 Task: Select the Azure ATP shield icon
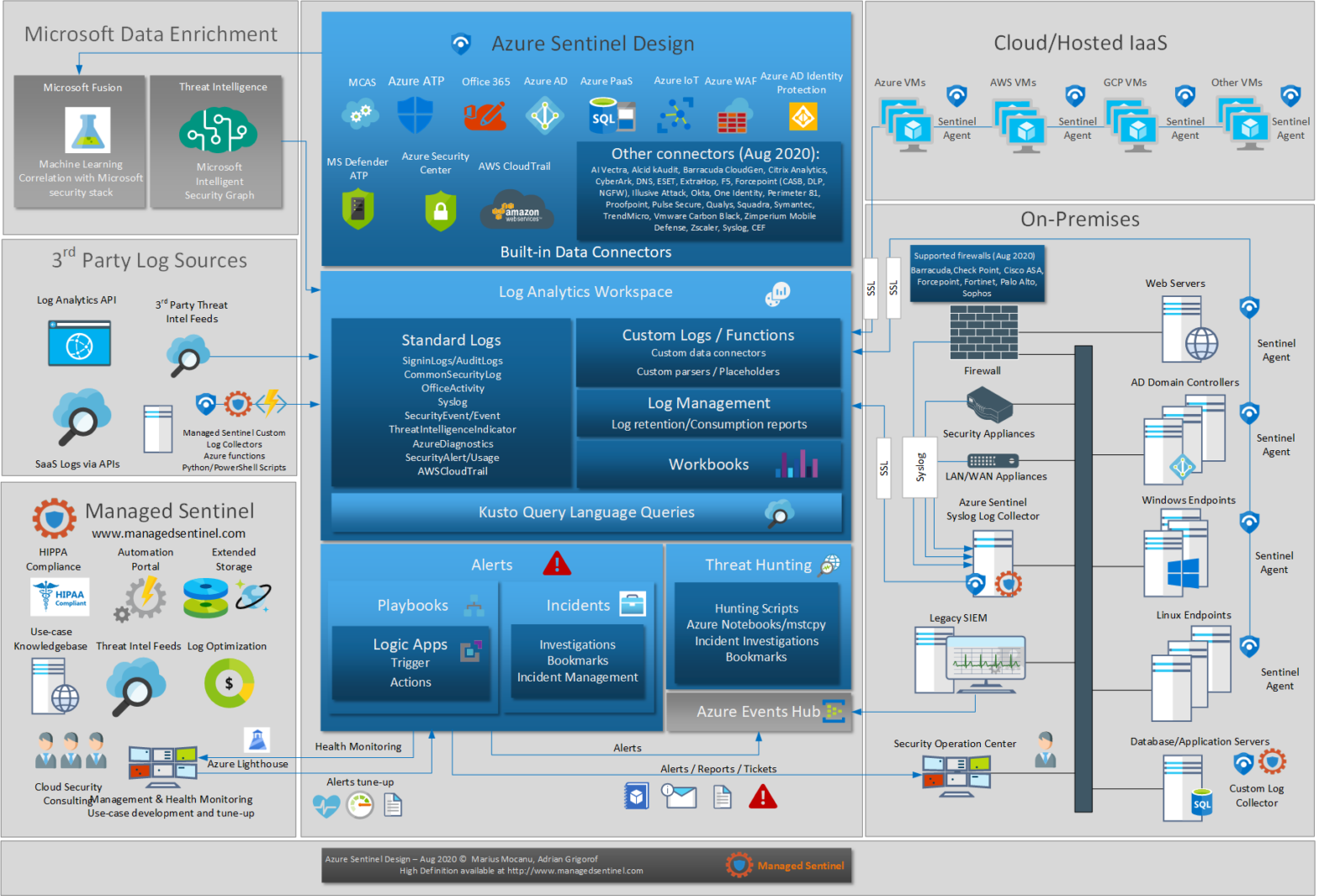click(x=415, y=114)
